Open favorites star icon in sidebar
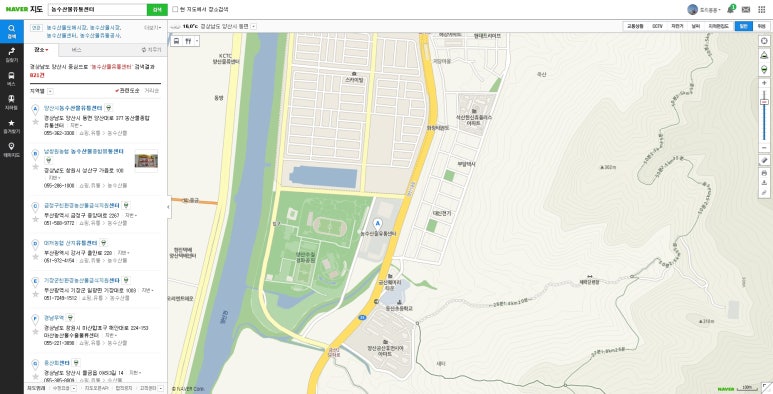Image resolution: width=773 pixels, height=394 pixels. [x=11, y=126]
